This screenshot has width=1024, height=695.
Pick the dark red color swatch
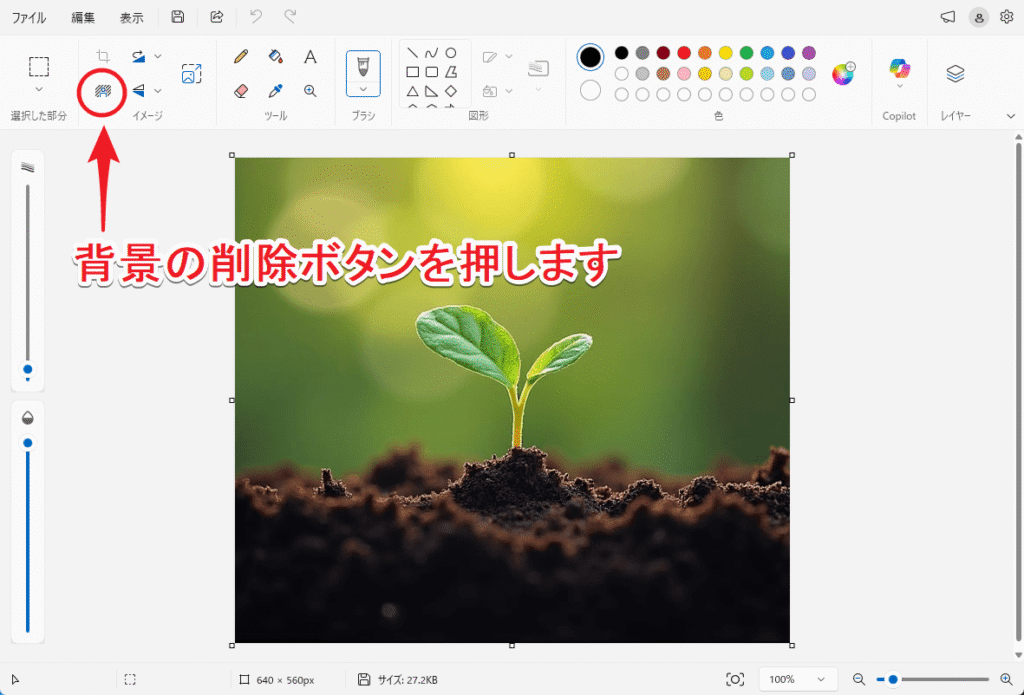pos(663,53)
